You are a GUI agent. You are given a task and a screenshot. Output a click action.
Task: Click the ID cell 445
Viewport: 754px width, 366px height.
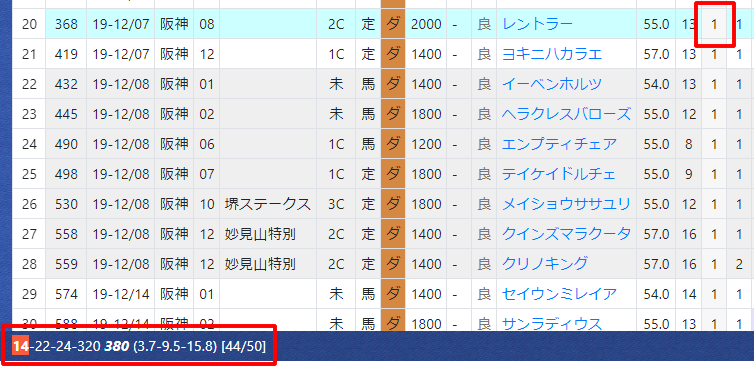pyautogui.click(x=66, y=114)
